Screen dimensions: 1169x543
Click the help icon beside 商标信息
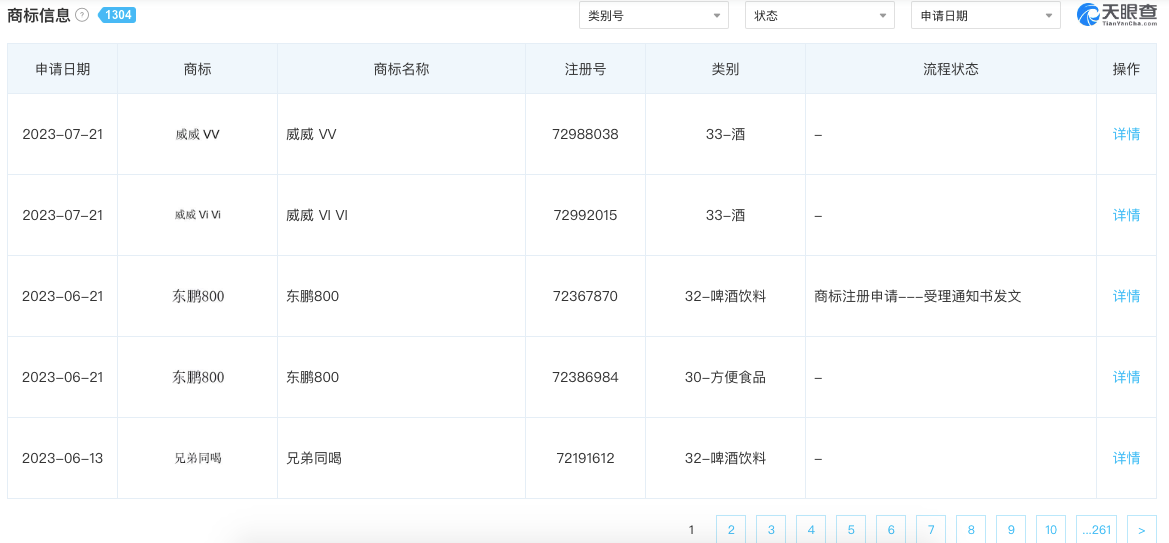83,15
